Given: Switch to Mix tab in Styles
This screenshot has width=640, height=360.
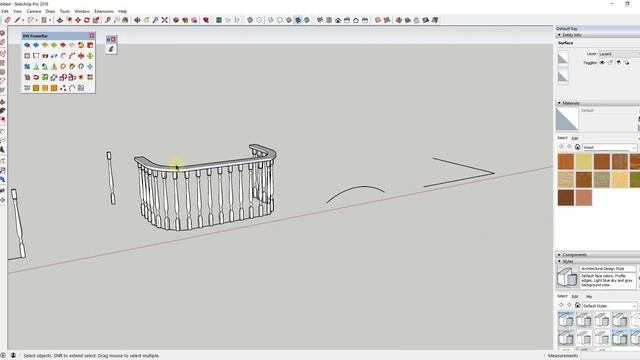Looking at the screenshot, I should click(589, 297).
